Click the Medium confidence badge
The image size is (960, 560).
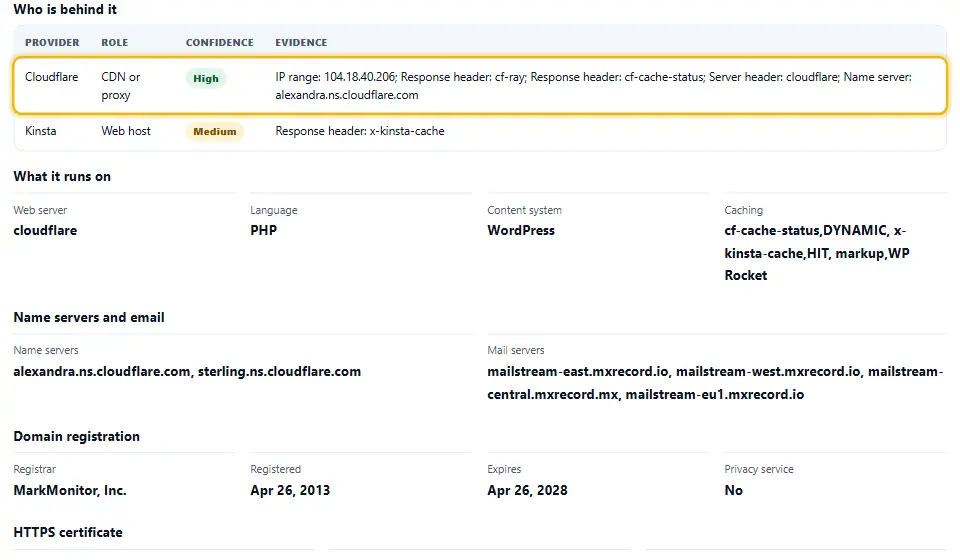214,132
